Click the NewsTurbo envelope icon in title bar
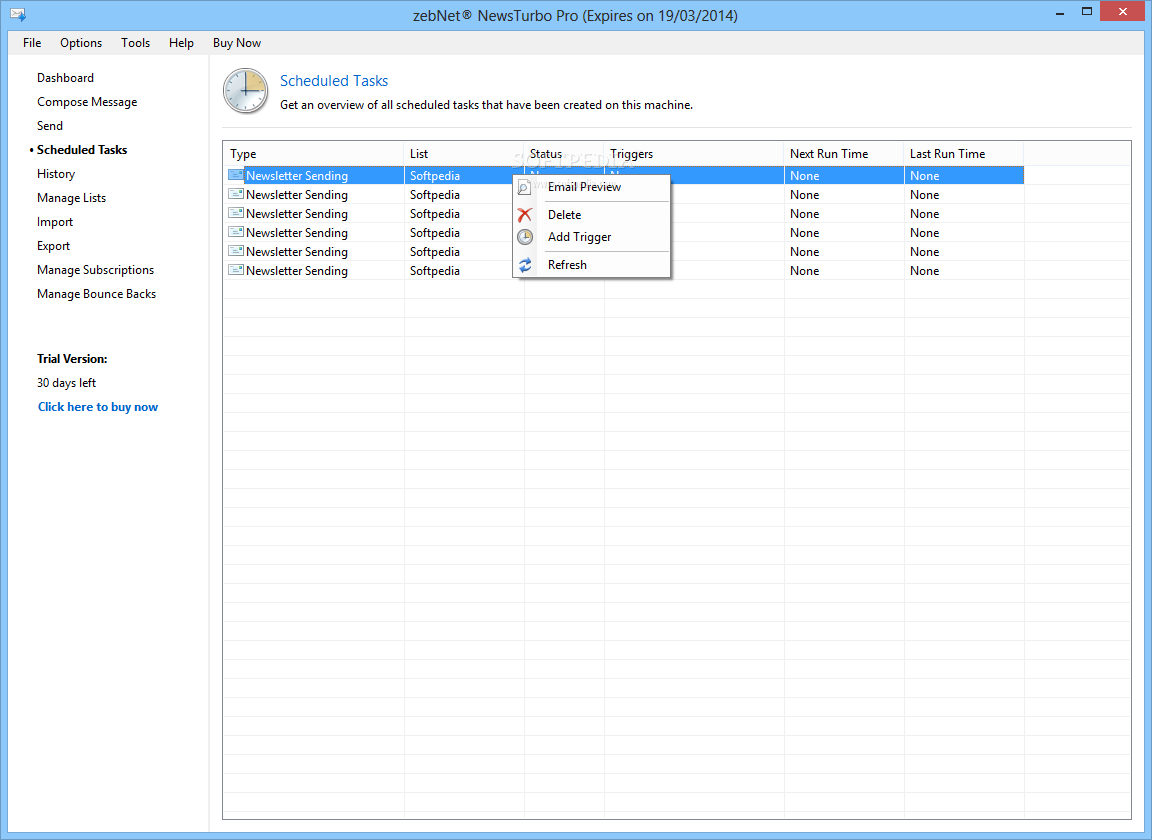The image size is (1152, 840). pos(18,15)
